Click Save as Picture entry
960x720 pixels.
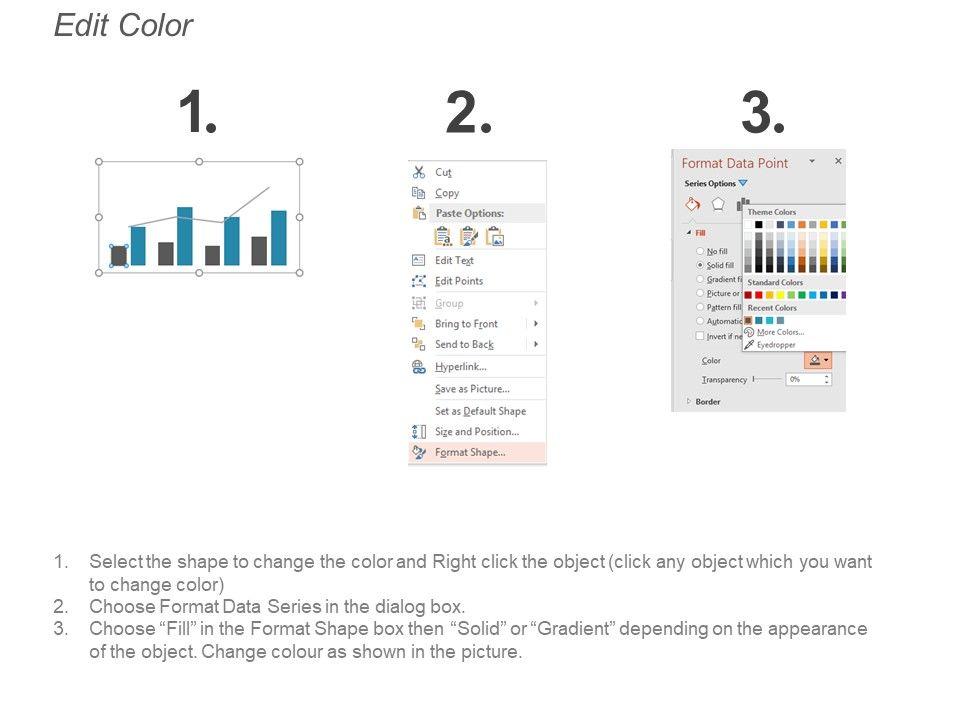tap(472, 389)
